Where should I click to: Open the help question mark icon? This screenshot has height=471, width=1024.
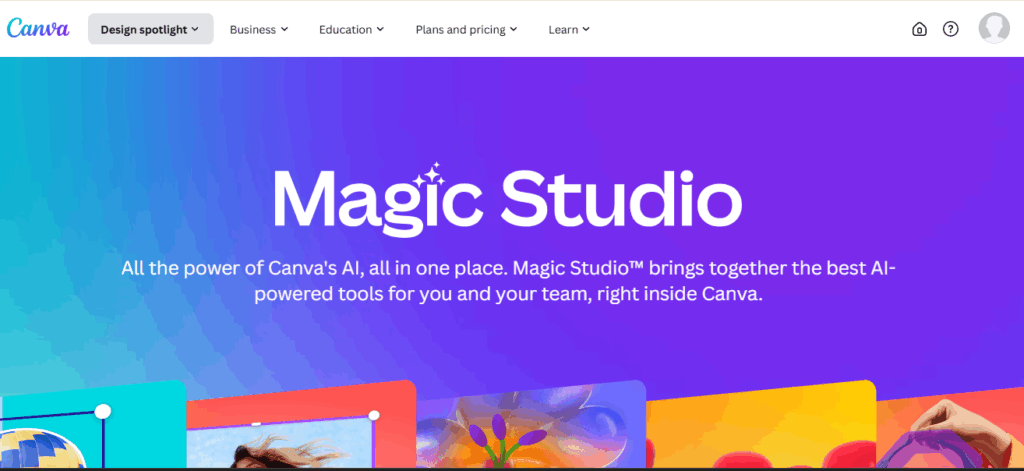pos(951,29)
